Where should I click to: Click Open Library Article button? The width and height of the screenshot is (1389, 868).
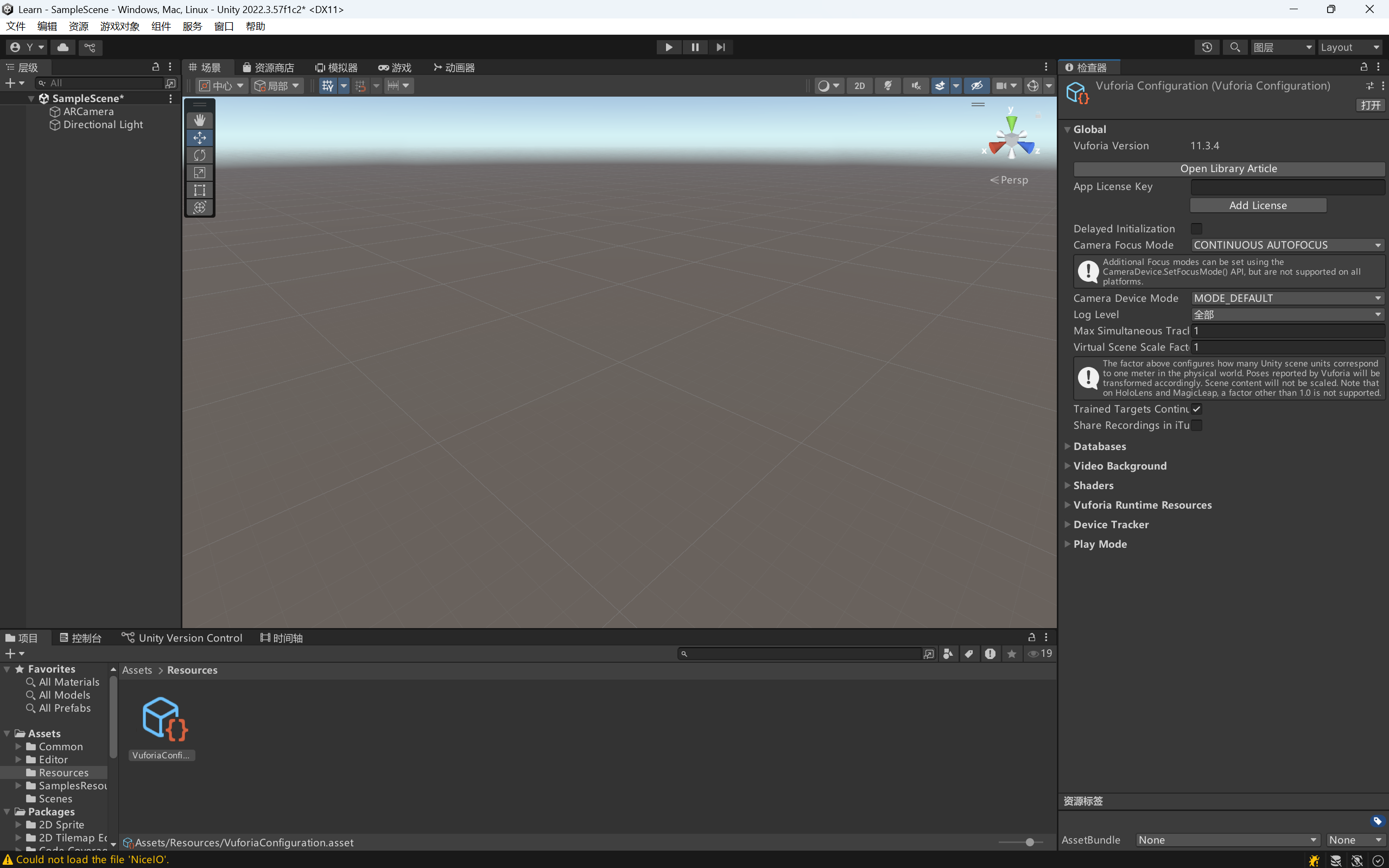point(1228,169)
